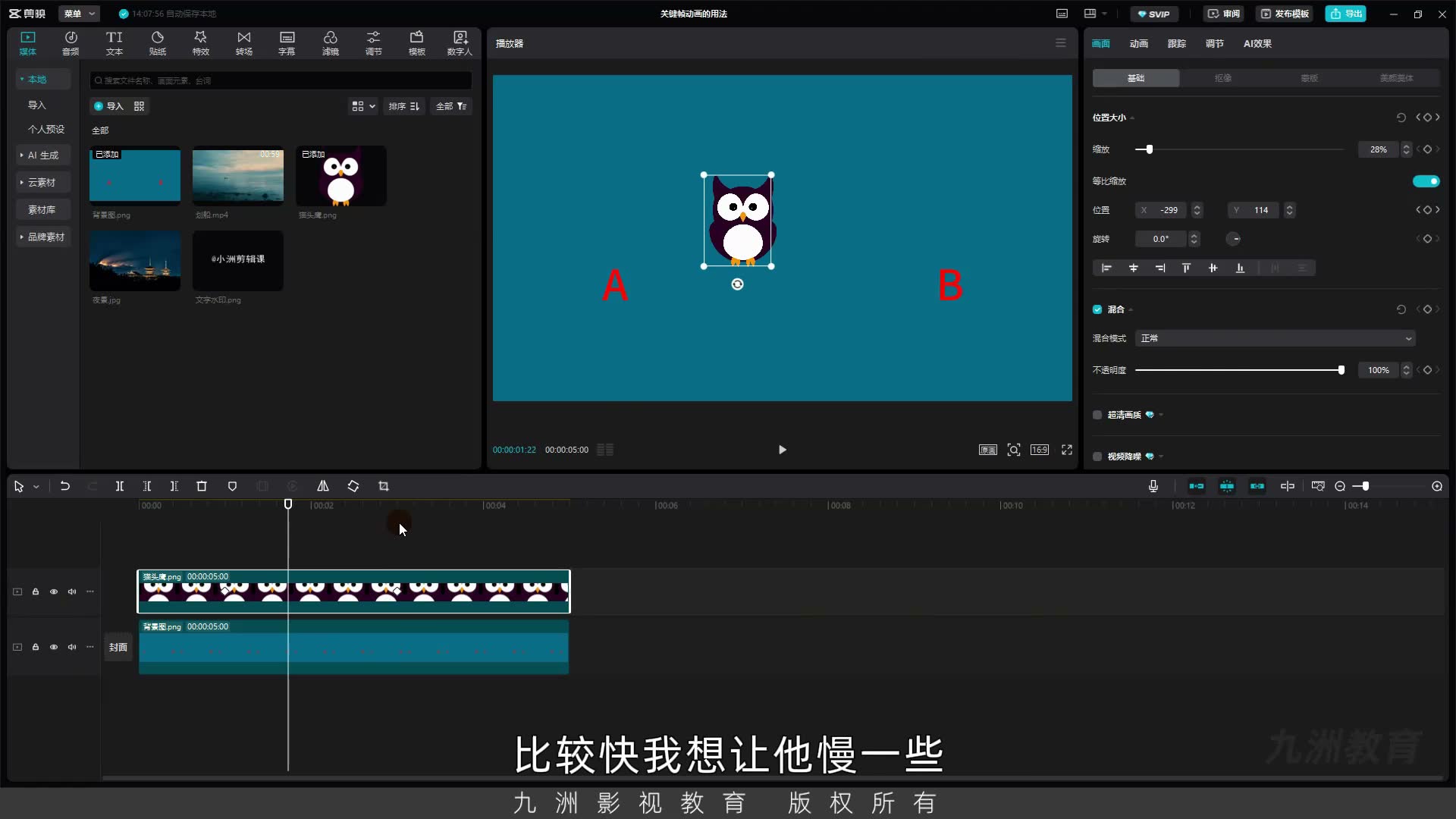Click the microphone record icon
Image resolution: width=1456 pixels, height=819 pixels.
tap(1153, 486)
